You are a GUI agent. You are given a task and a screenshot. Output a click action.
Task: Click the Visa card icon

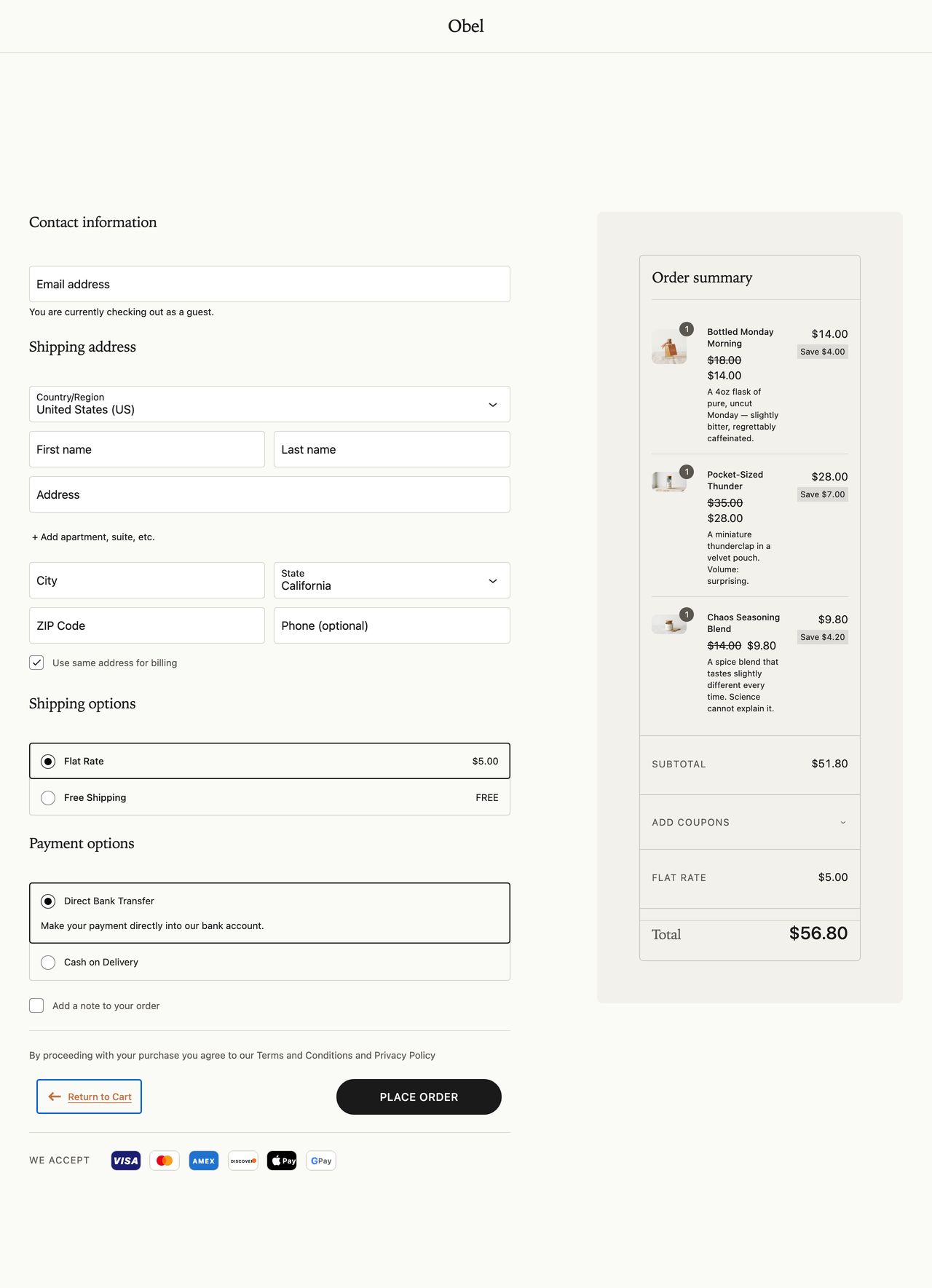tap(125, 1161)
